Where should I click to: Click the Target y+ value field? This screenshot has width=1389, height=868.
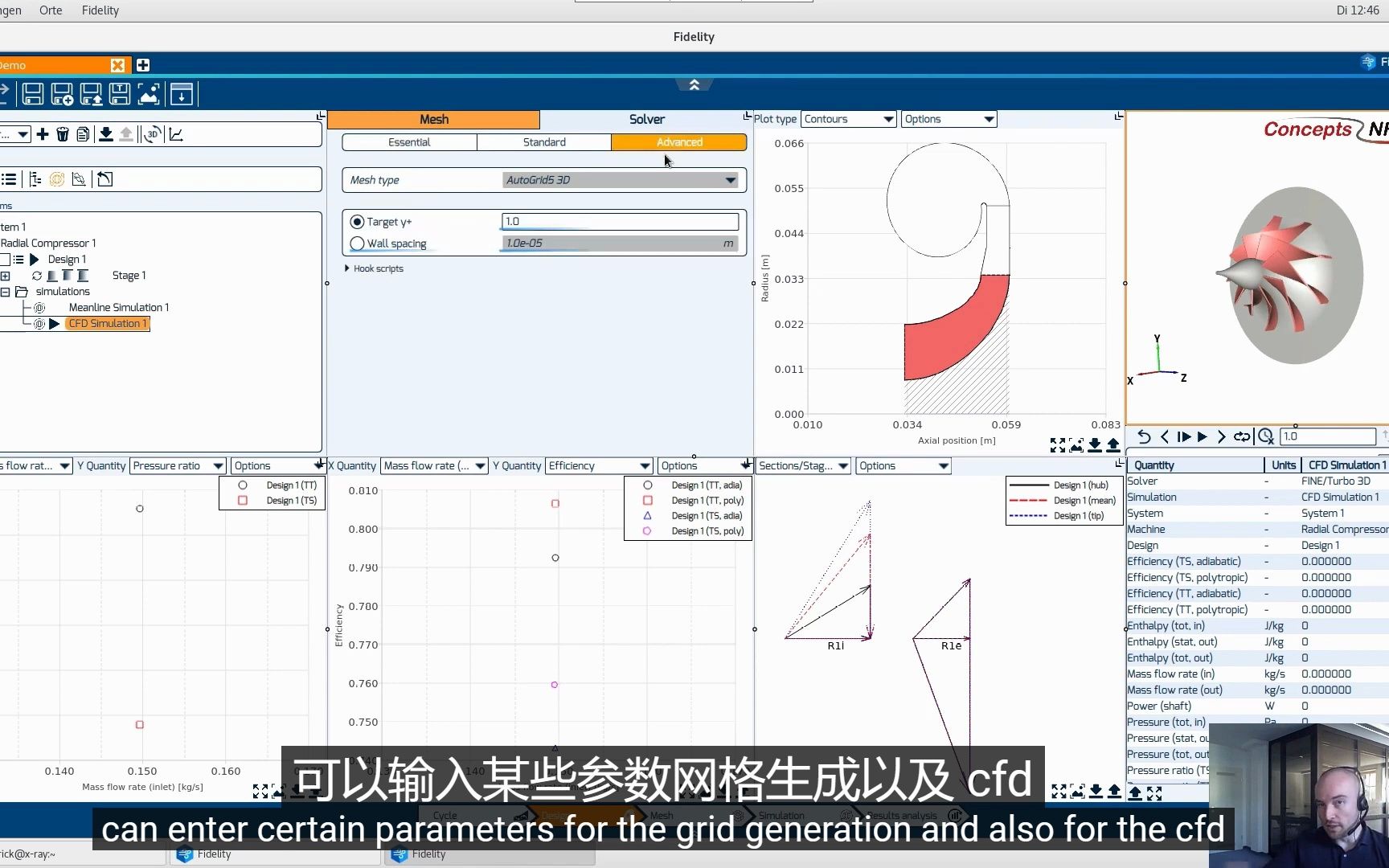point(620,222)
